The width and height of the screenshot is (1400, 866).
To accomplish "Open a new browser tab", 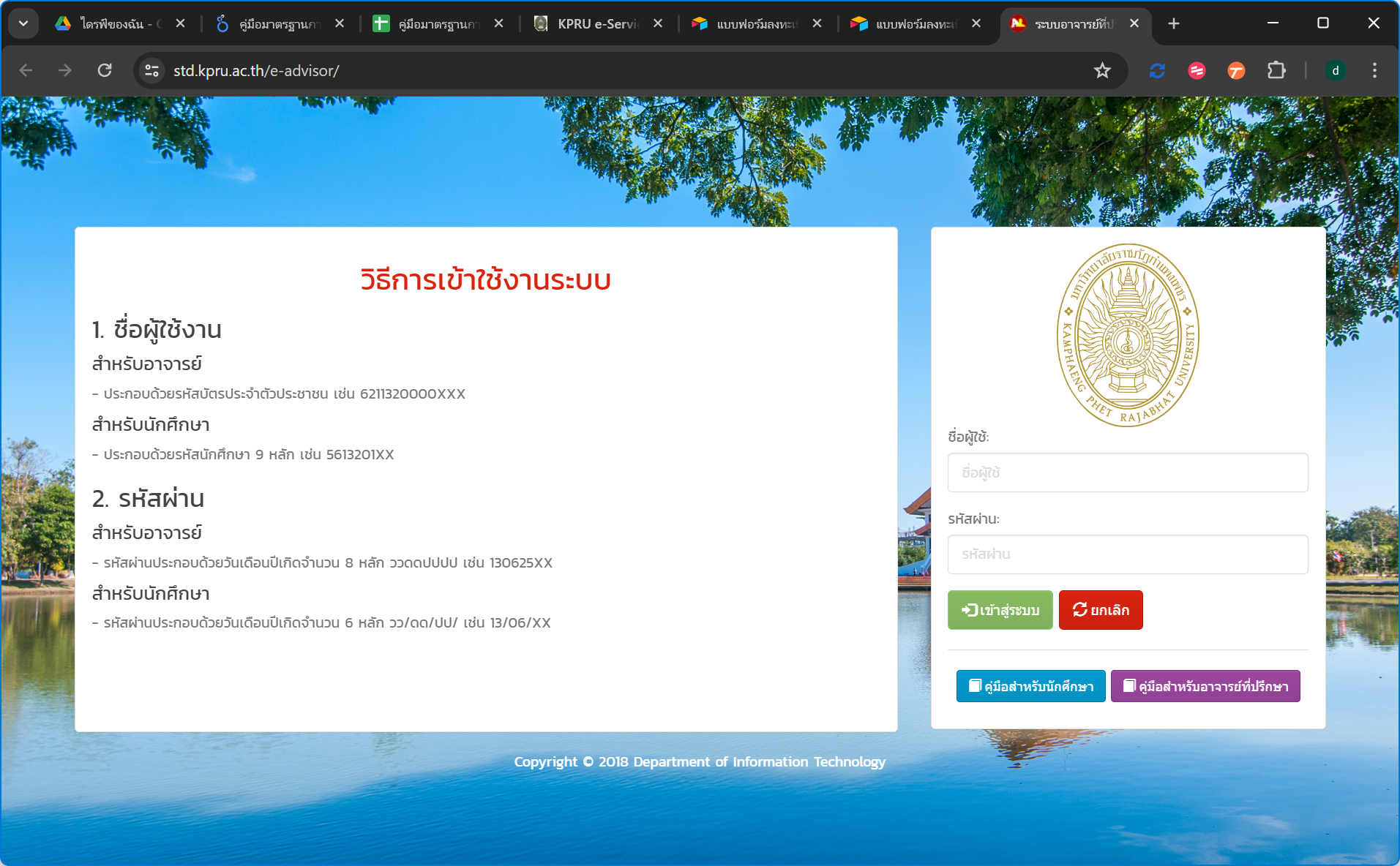I will pyautogui.click(x=1172, y=23).
